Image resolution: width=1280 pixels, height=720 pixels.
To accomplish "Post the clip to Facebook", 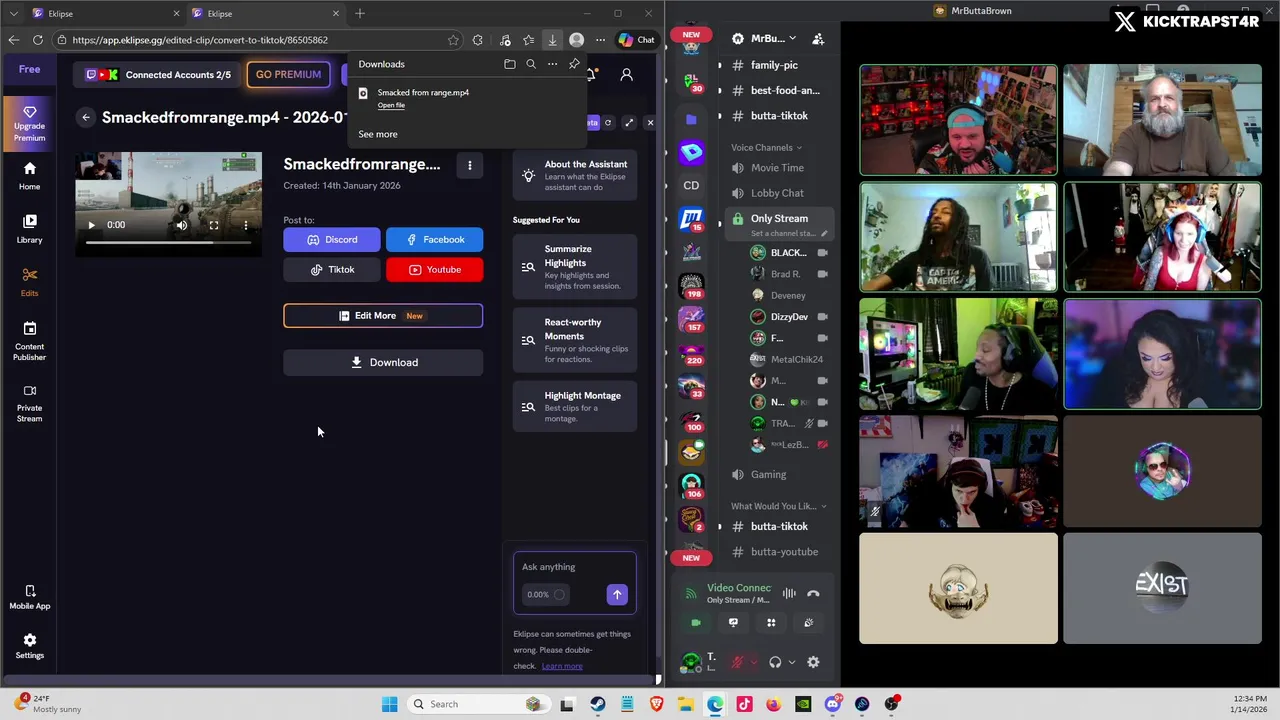I will 434,239.
